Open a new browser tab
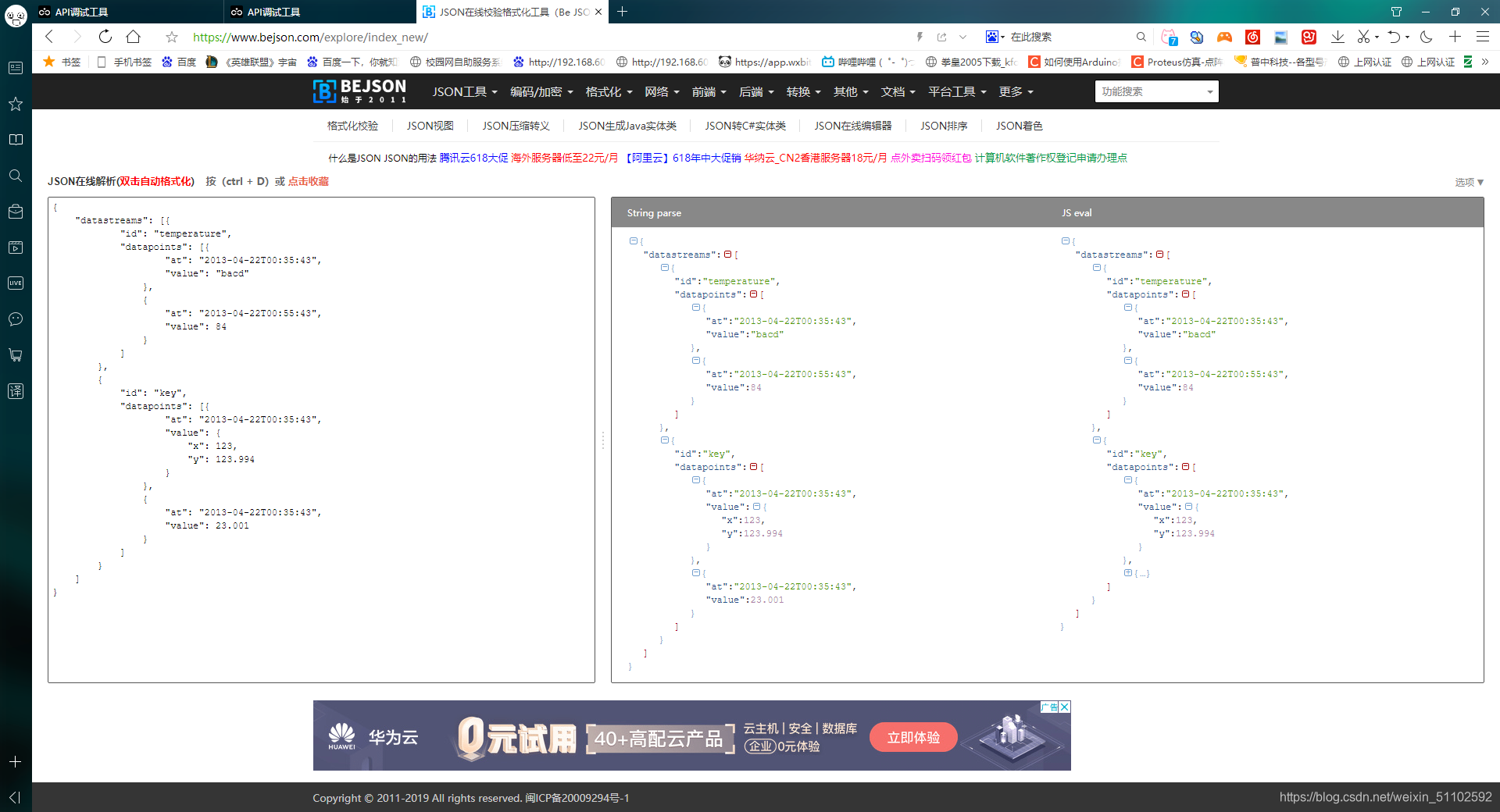The width and height of the screenshot is (1500, 812). [x=623, y=12]
